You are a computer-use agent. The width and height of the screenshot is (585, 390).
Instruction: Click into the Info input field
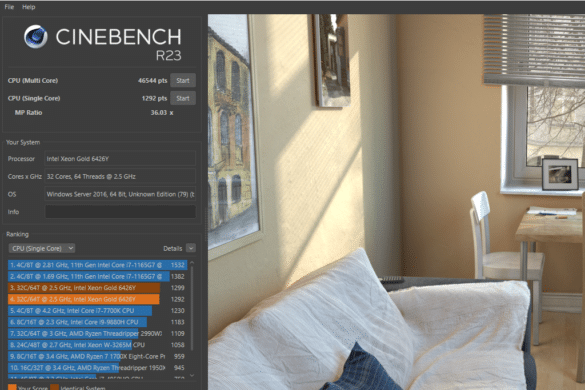click(120, 212)
